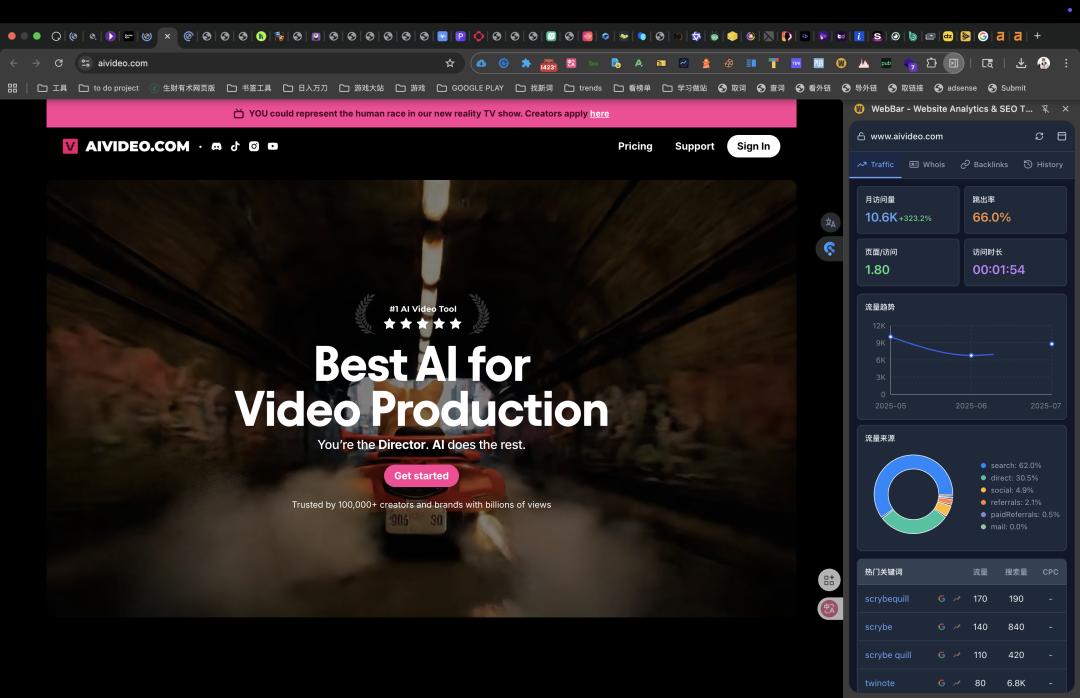Click the 2025-06 point on traffic chart
The height and width of the screenshot is (698, 1080).
coord(971,356)
